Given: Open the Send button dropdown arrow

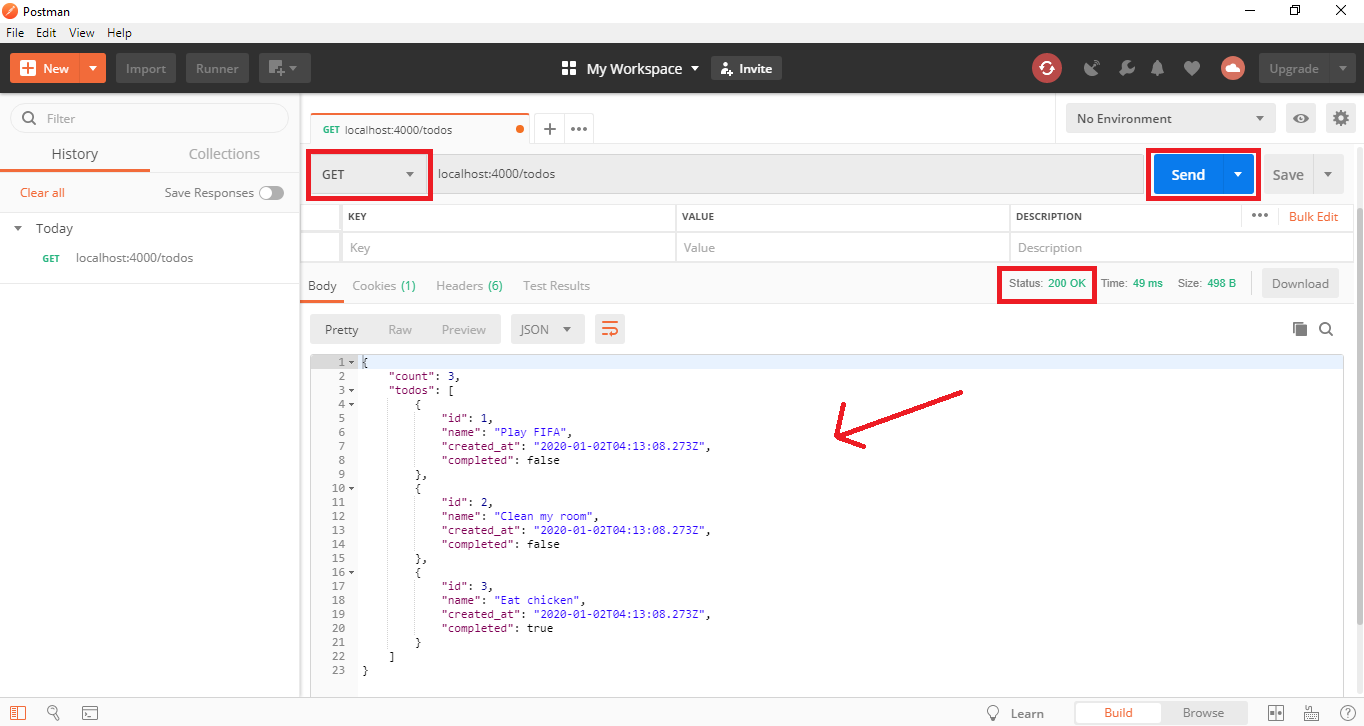Looking at the screenshot, I should [1238, 174].
